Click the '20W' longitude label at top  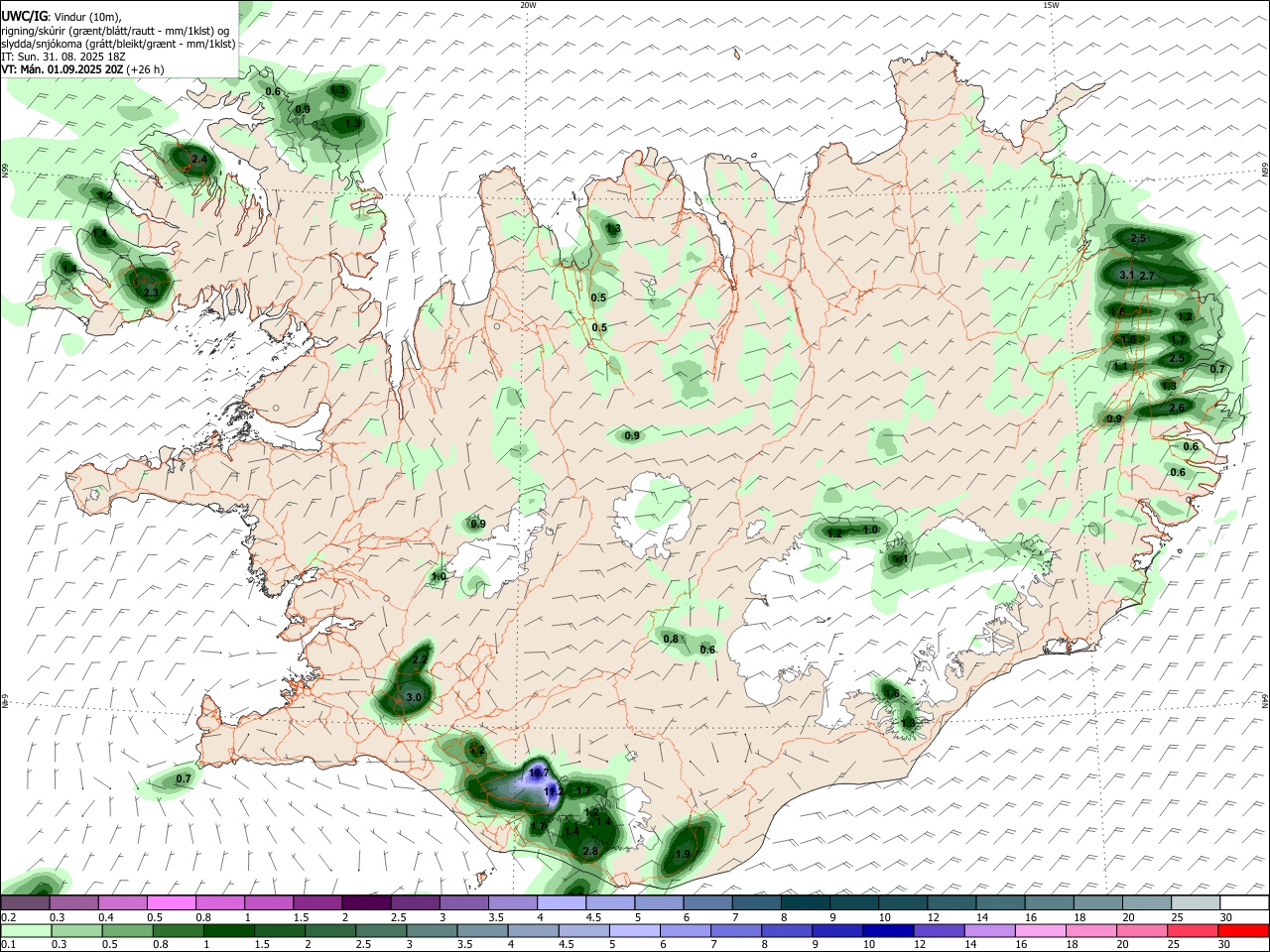click(x=528, y=5)
